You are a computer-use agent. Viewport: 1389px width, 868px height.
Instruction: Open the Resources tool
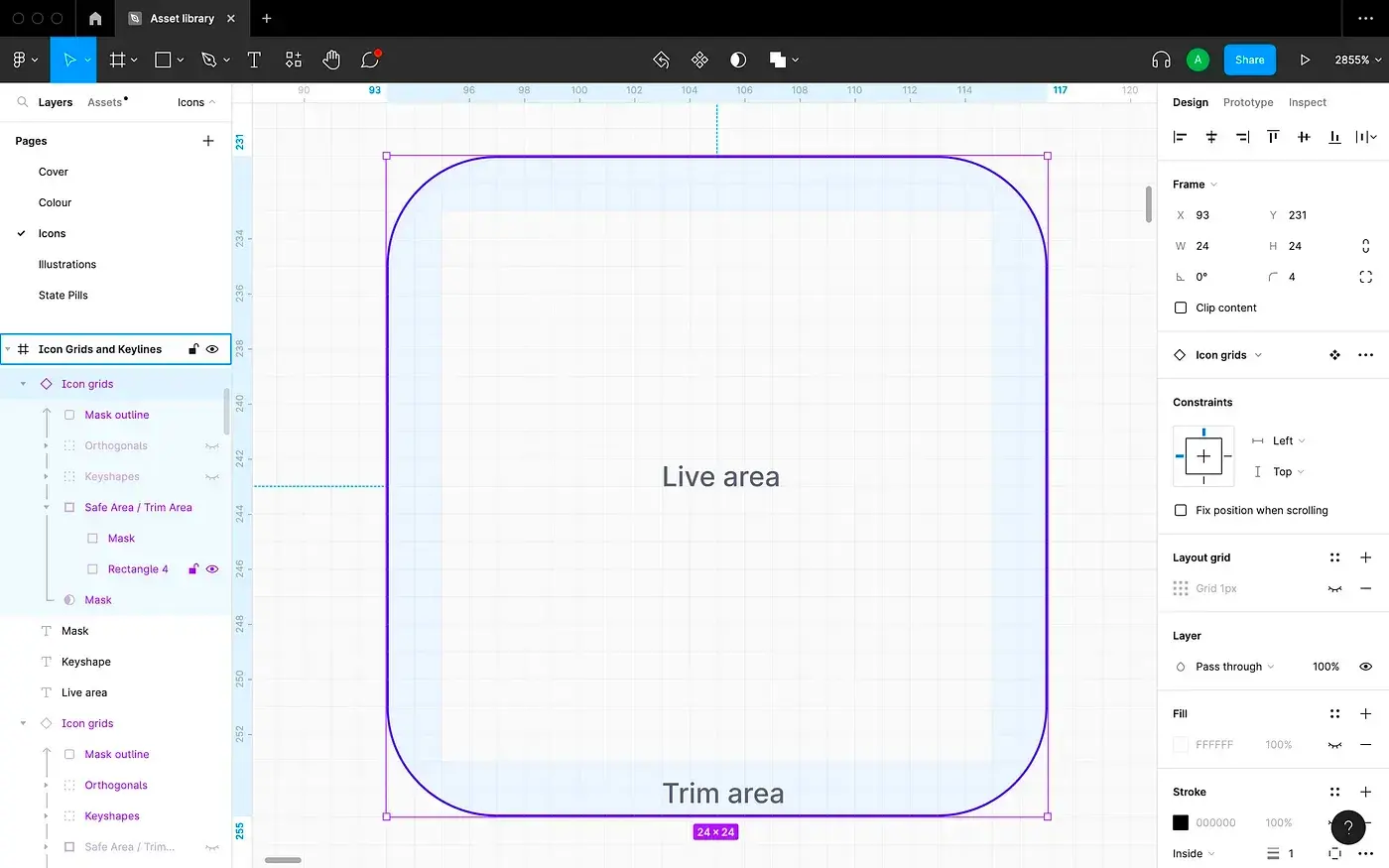293,60
